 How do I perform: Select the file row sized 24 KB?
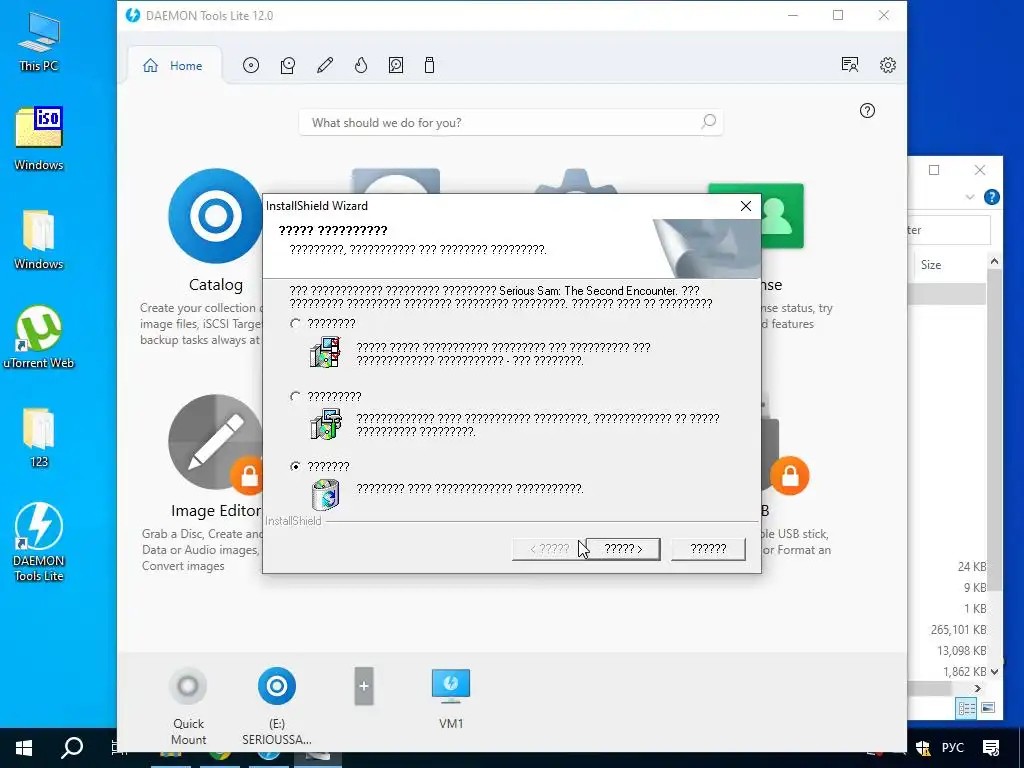(x=947, y=567)
